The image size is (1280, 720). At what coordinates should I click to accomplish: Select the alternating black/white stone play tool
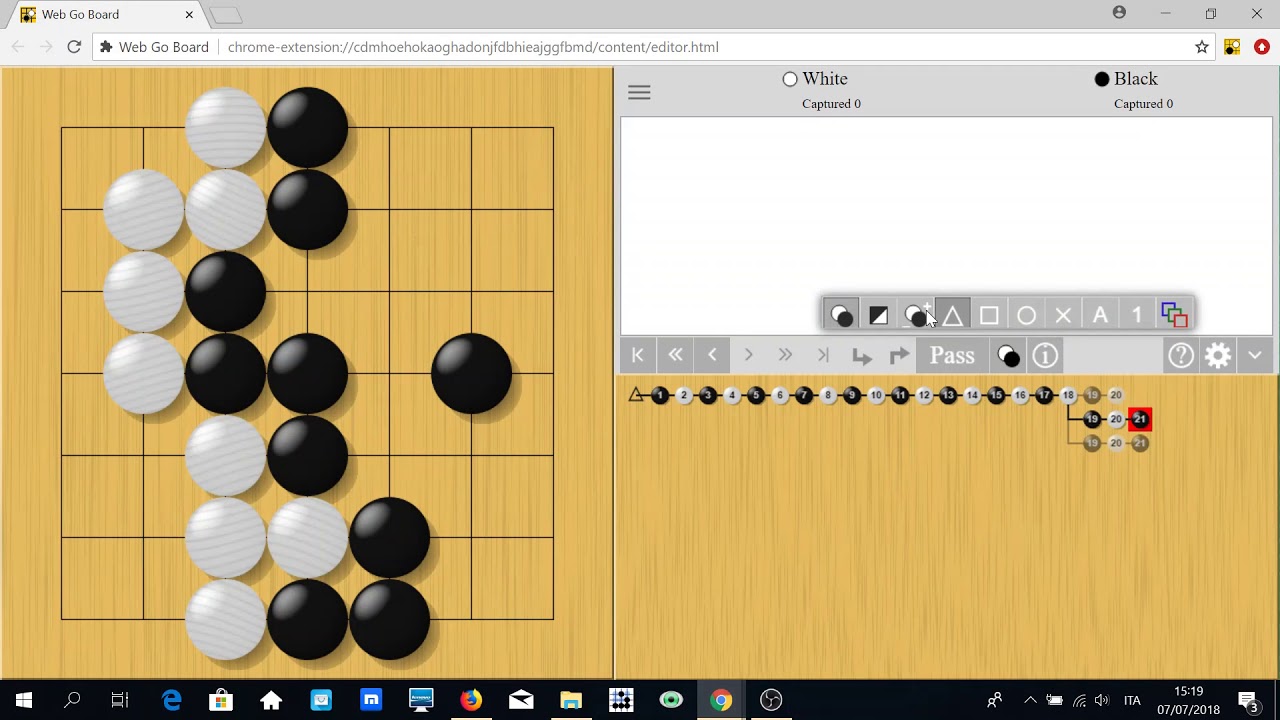click(841, 315)
